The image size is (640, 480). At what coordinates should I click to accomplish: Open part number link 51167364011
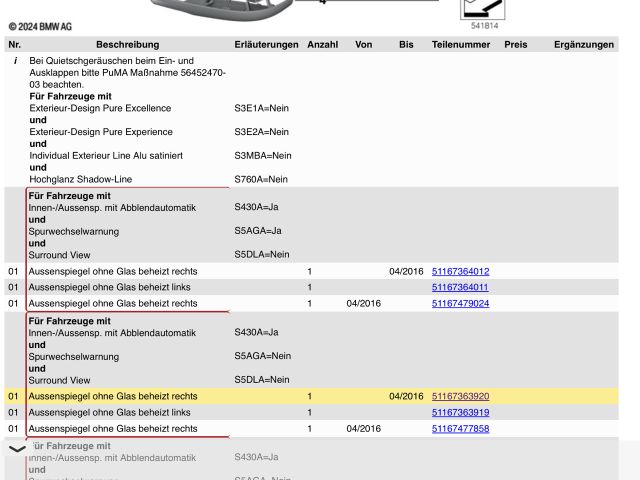tap(460, 287)
